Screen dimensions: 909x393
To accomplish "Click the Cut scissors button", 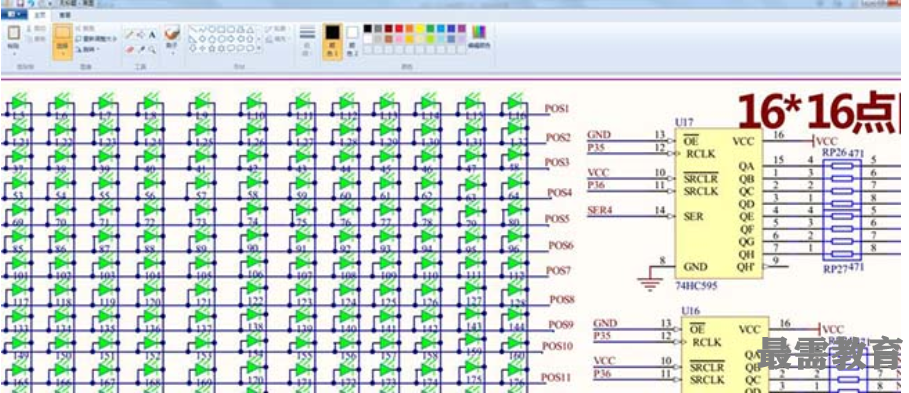I will coord(37,28).
